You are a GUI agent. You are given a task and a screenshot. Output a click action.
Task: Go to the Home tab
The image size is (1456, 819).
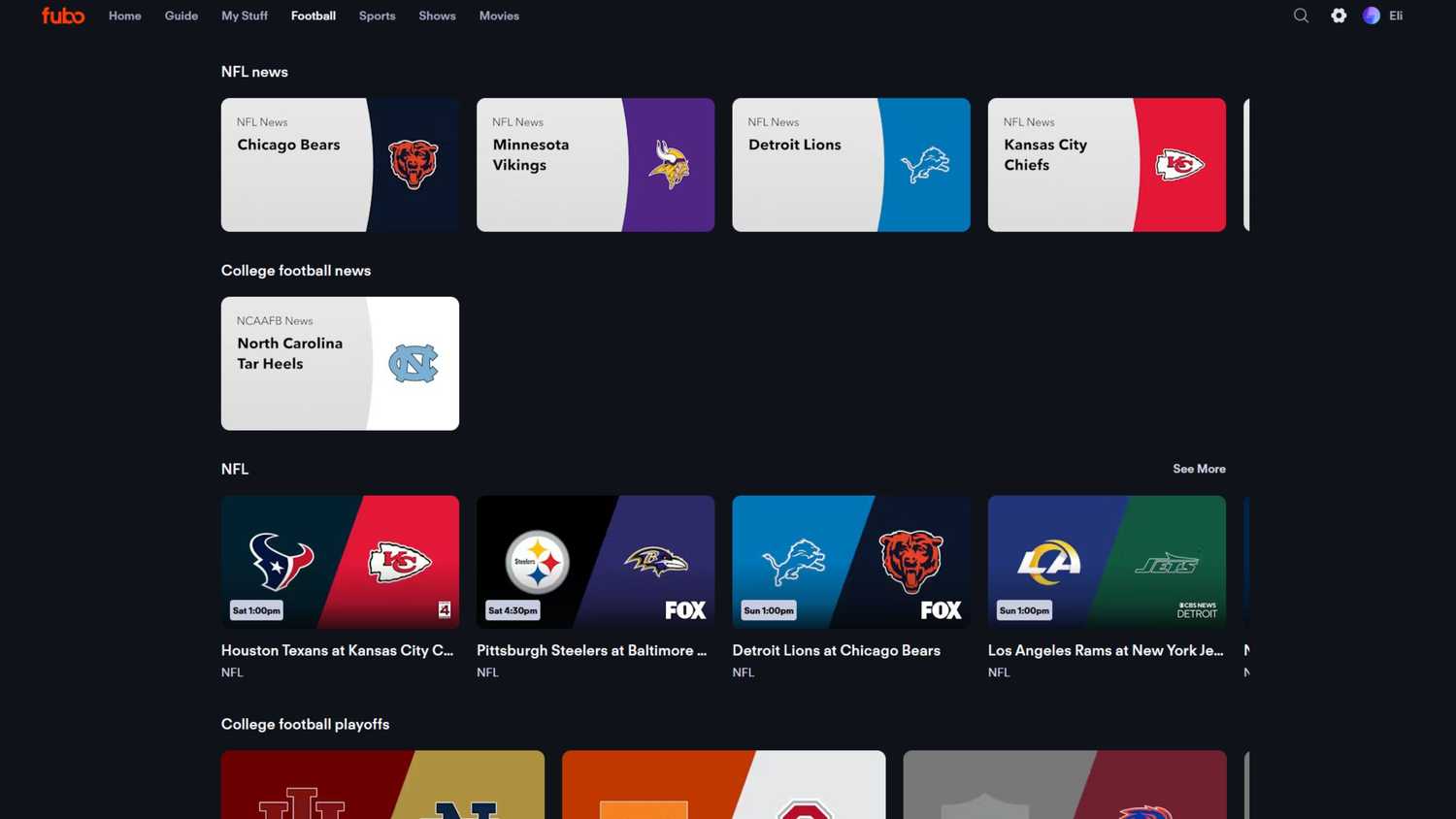pyautogui.click(x=124, y=16)
